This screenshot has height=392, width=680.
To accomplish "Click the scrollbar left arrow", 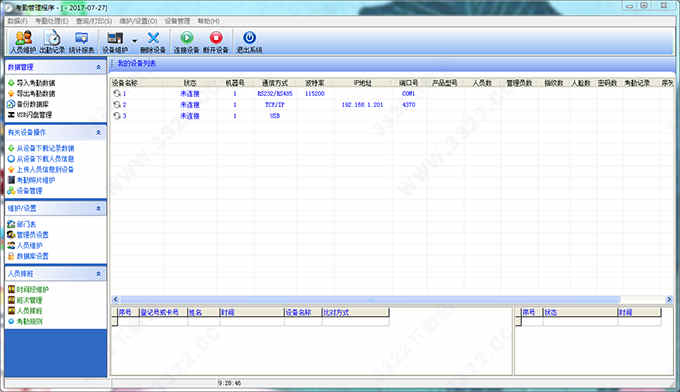I will pos(115,300).
